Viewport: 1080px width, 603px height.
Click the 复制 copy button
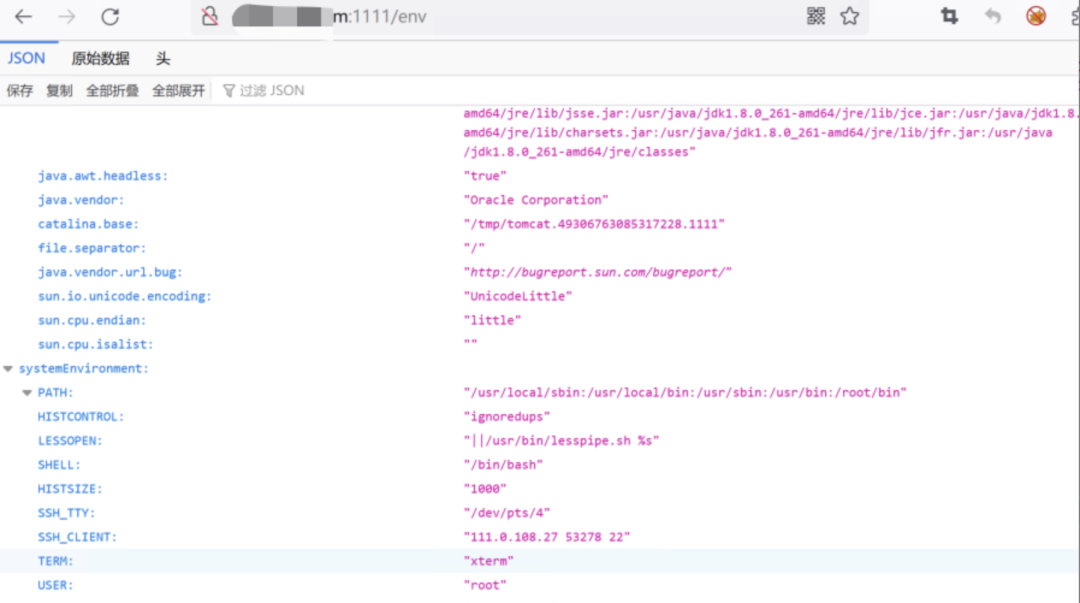[x=59, y=91]
